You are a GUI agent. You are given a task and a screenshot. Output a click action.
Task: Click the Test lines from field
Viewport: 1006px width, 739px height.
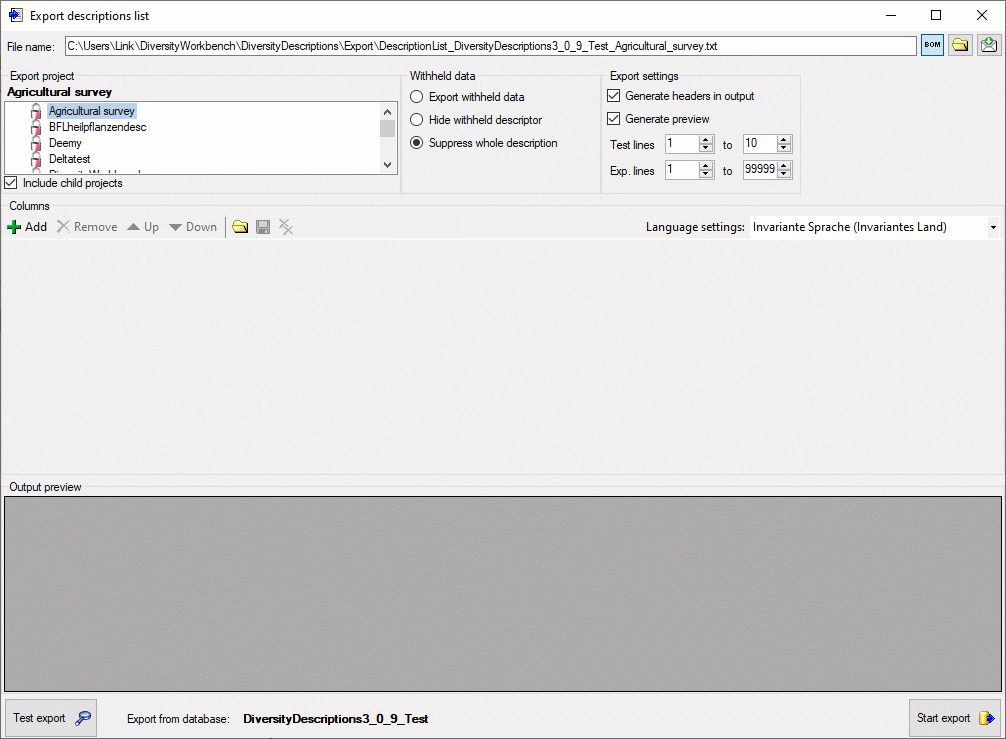[x=682, y=144]
